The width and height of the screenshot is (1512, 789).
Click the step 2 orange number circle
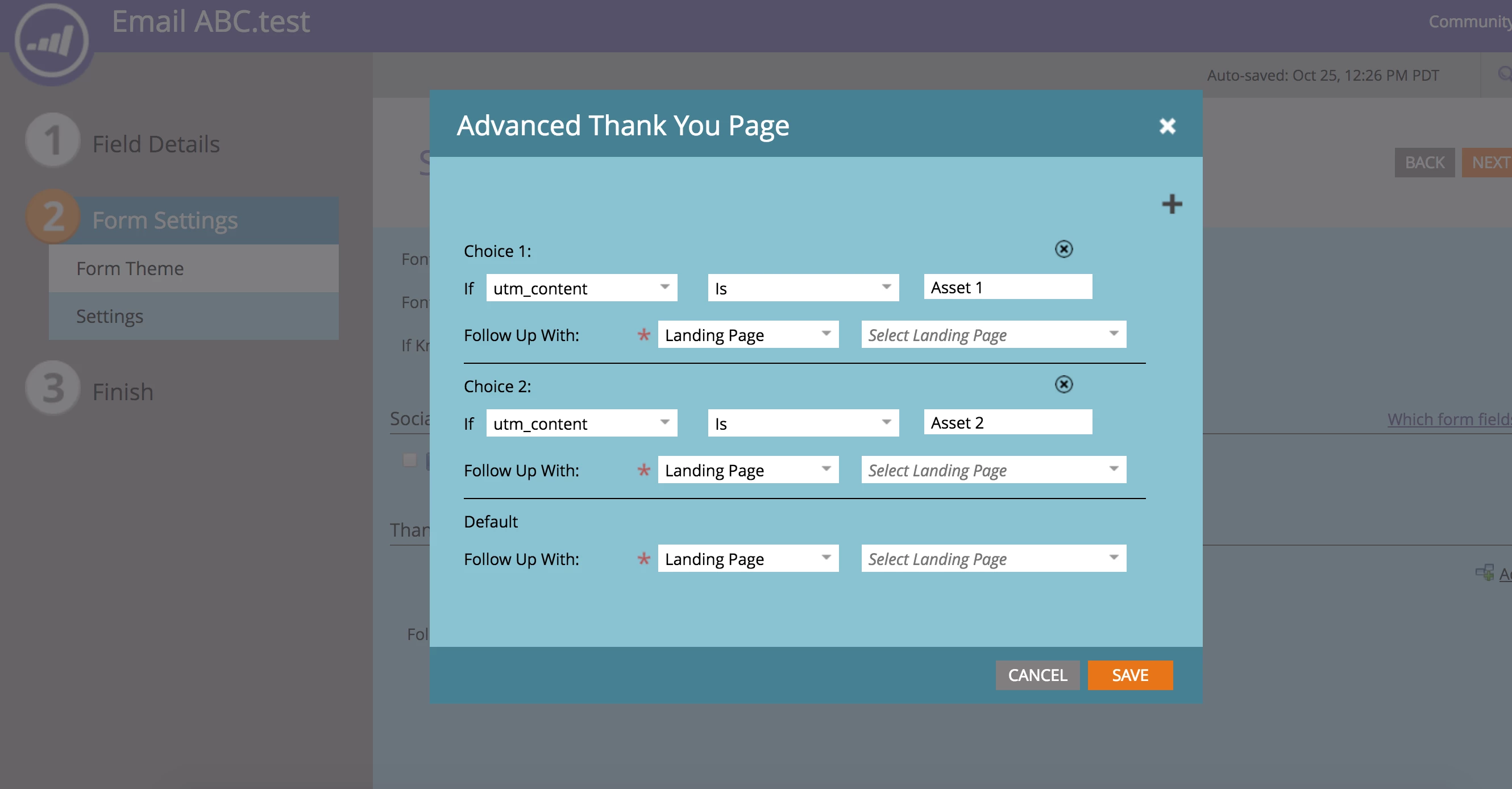[53, 217]
